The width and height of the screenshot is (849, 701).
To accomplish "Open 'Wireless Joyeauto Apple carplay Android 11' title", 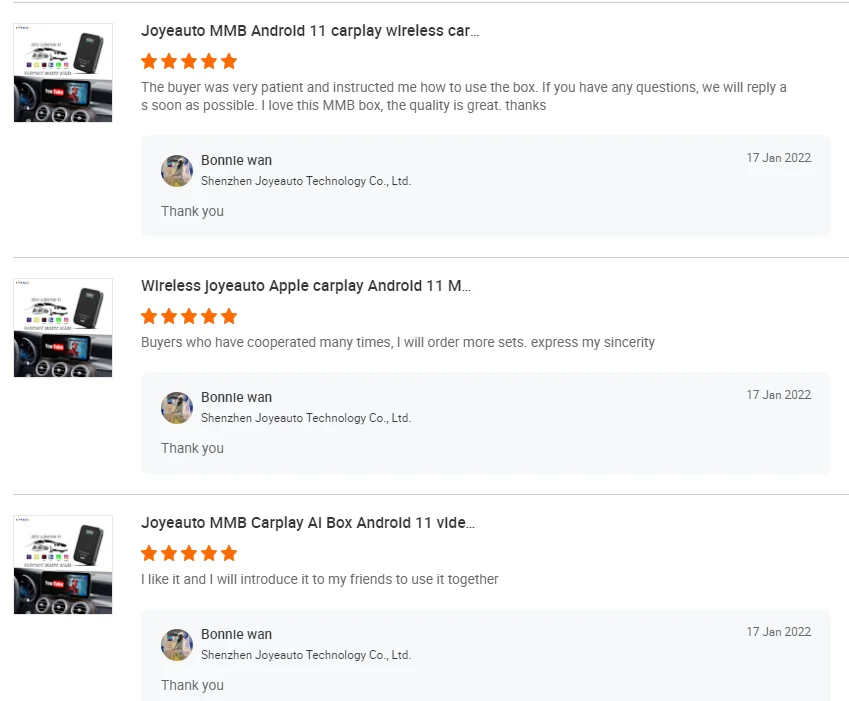I will point(306,286).
